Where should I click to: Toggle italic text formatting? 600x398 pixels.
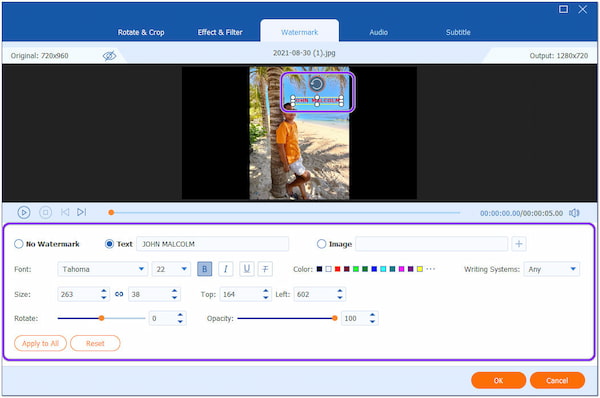tap(226, 269)
